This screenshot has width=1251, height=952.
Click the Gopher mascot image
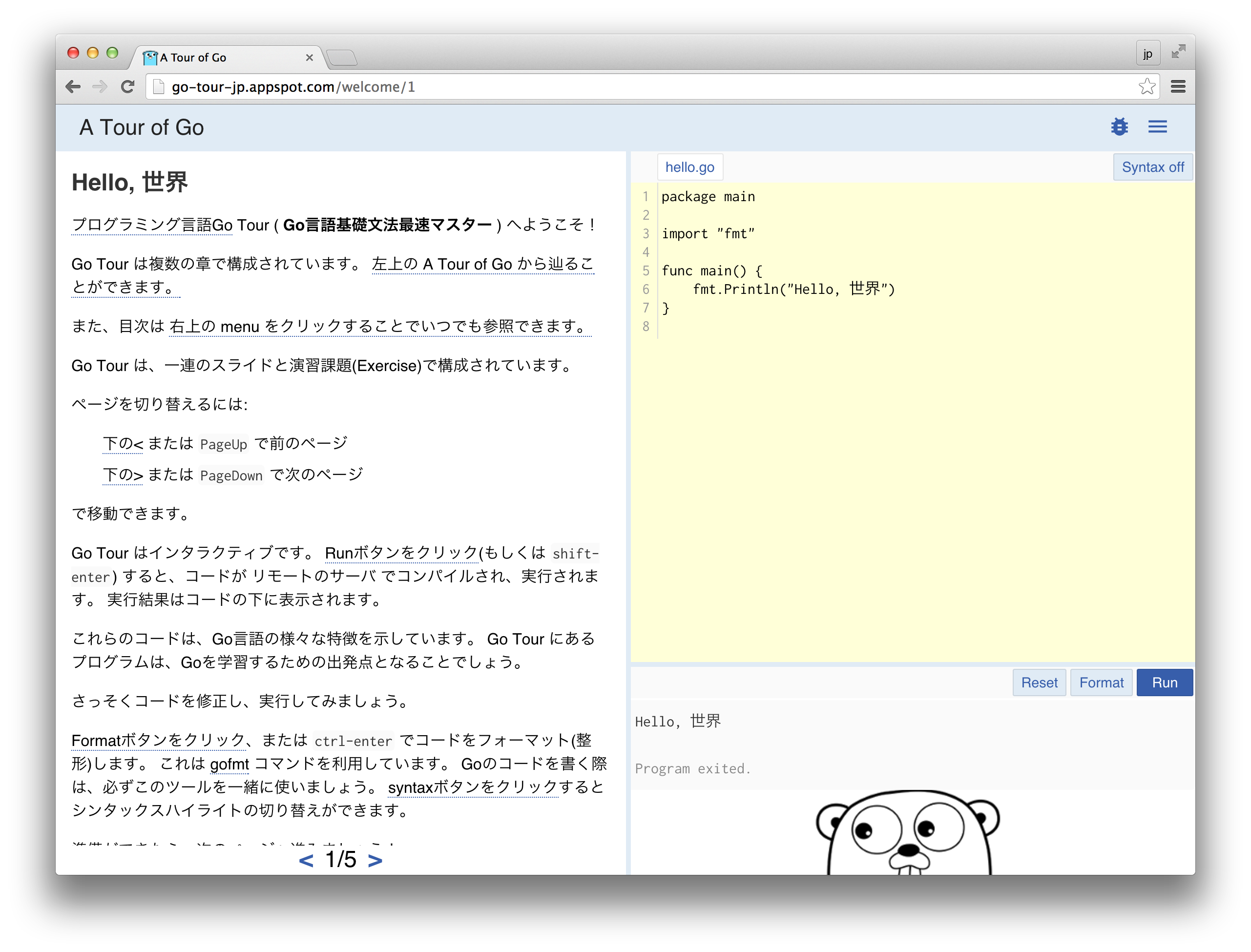[908, 832]
